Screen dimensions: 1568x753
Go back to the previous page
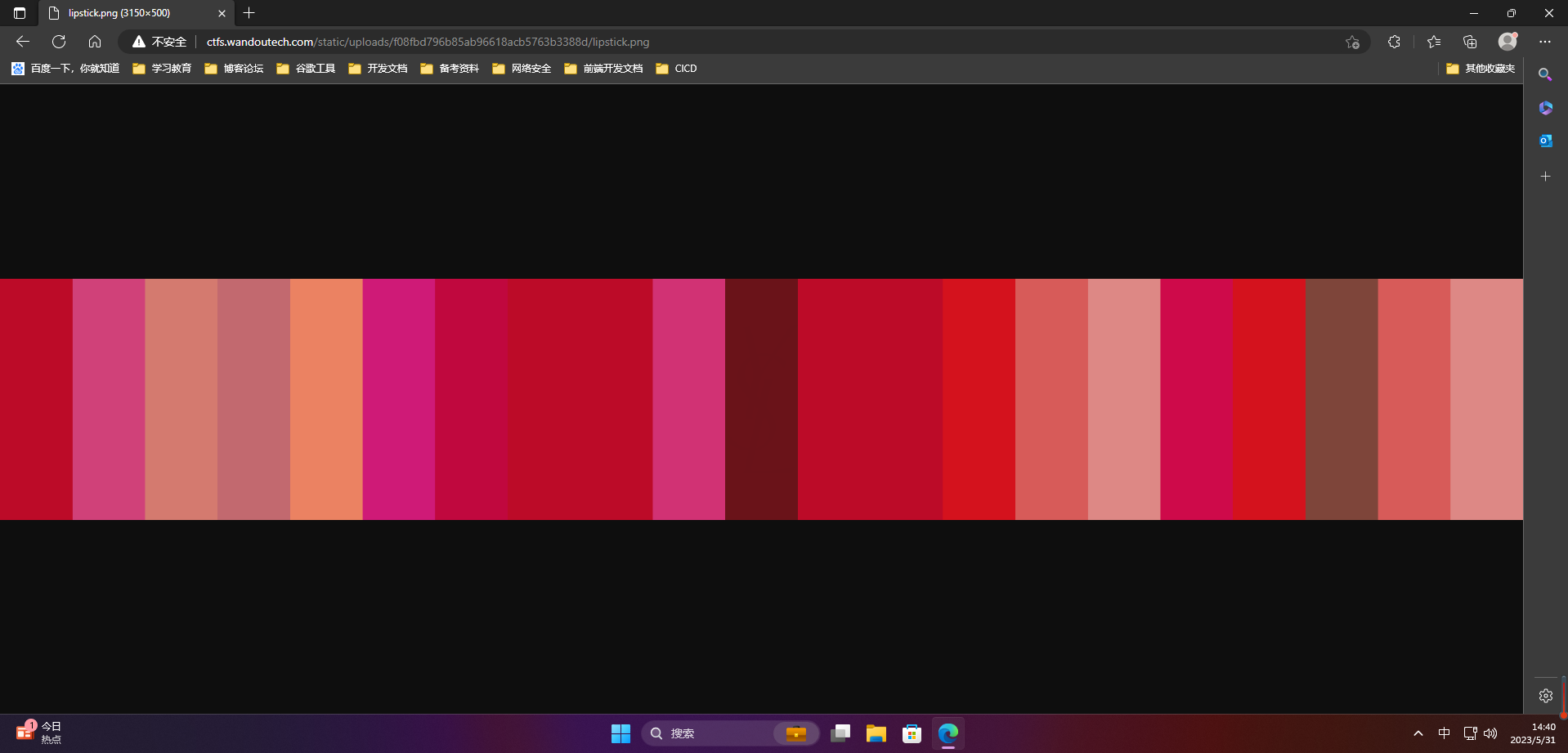pyautogui.click(x=23, y=42)
